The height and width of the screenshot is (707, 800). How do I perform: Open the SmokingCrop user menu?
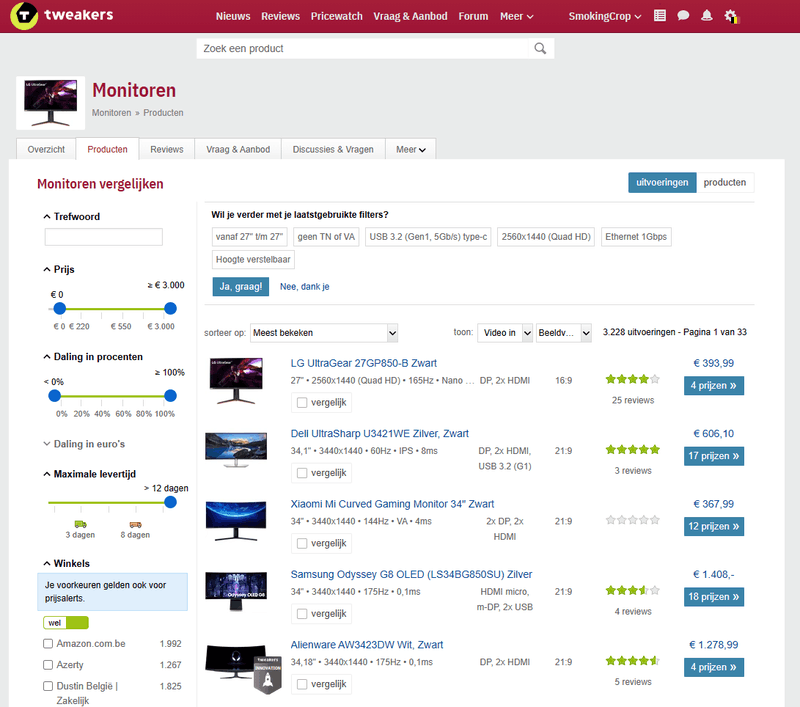pos(605,16)
